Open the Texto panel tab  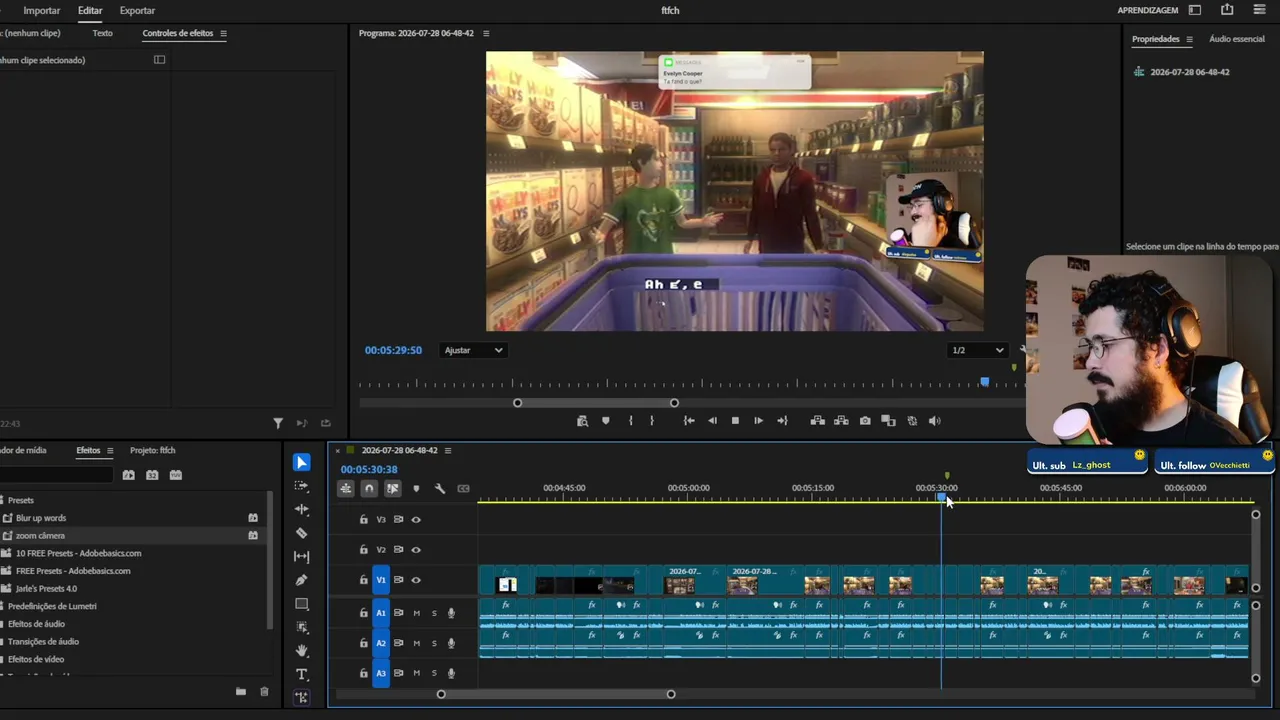[102, 33]
